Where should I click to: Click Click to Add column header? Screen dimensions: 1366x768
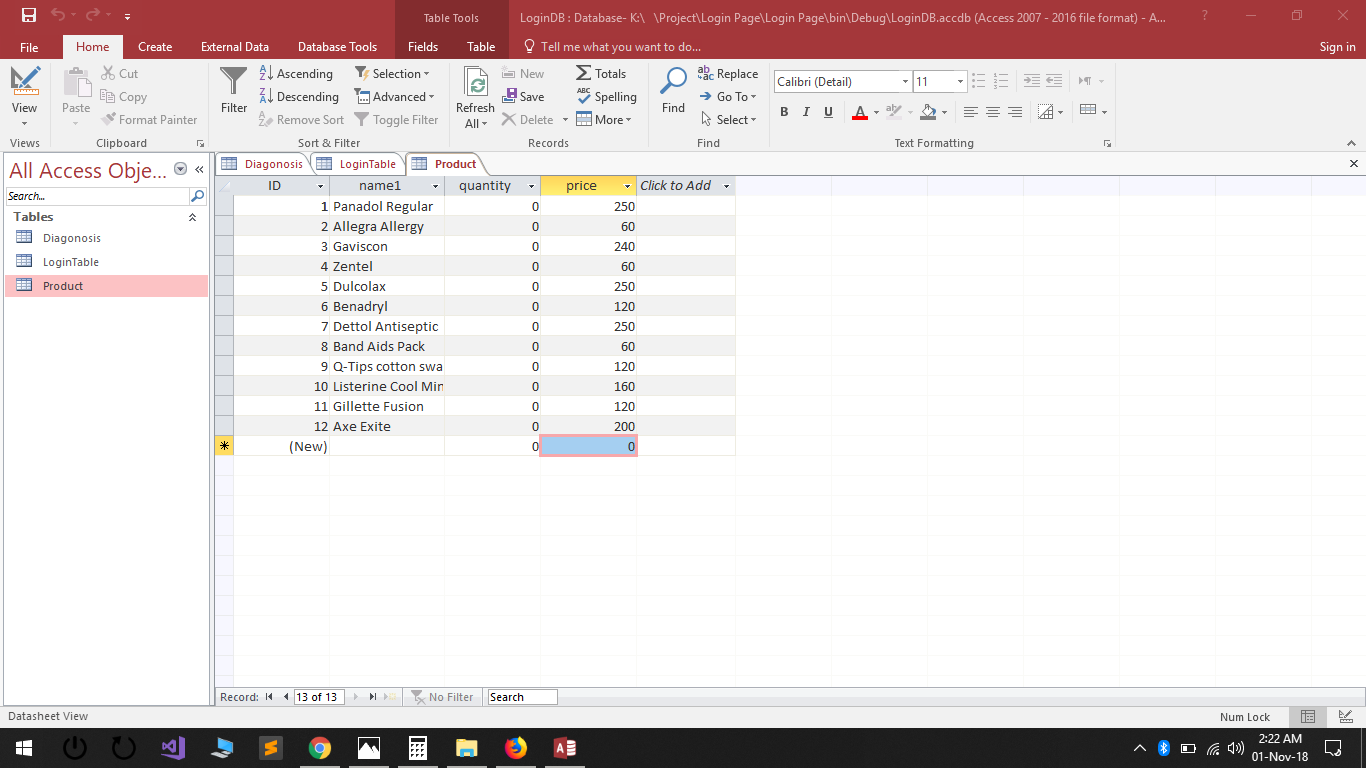(x=686, y=186)
